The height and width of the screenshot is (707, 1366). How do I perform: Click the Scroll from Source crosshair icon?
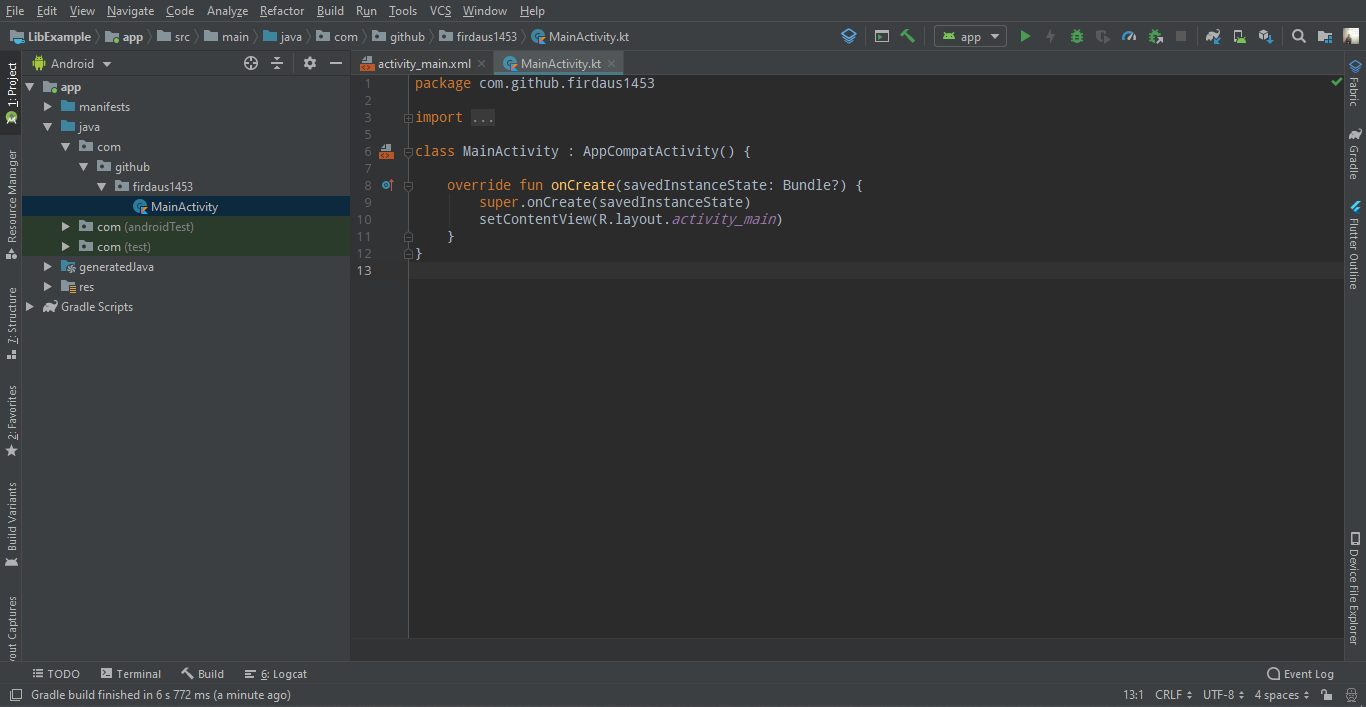[251, 63]
